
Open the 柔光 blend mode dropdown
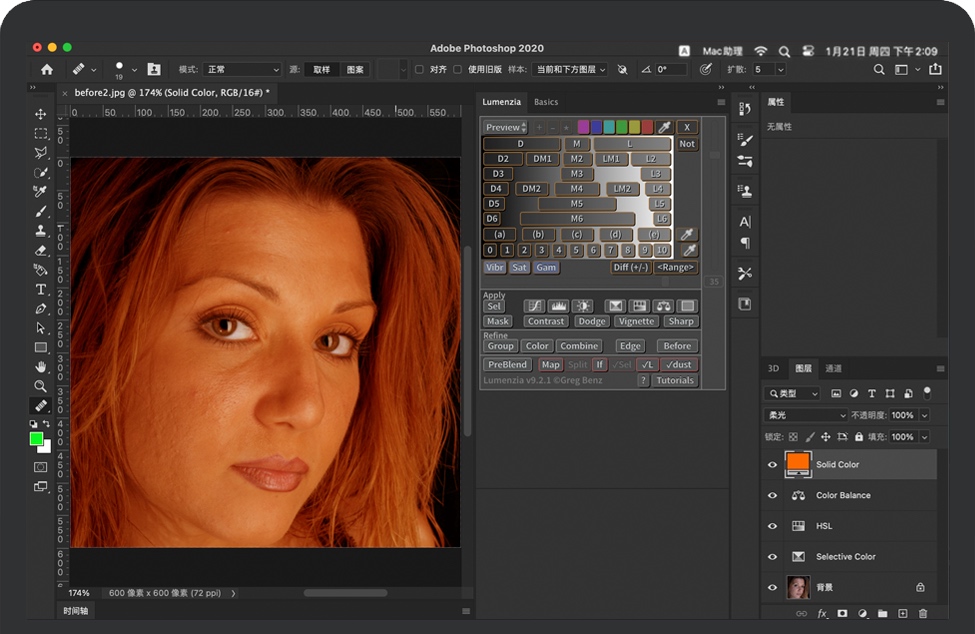(805, 414)
